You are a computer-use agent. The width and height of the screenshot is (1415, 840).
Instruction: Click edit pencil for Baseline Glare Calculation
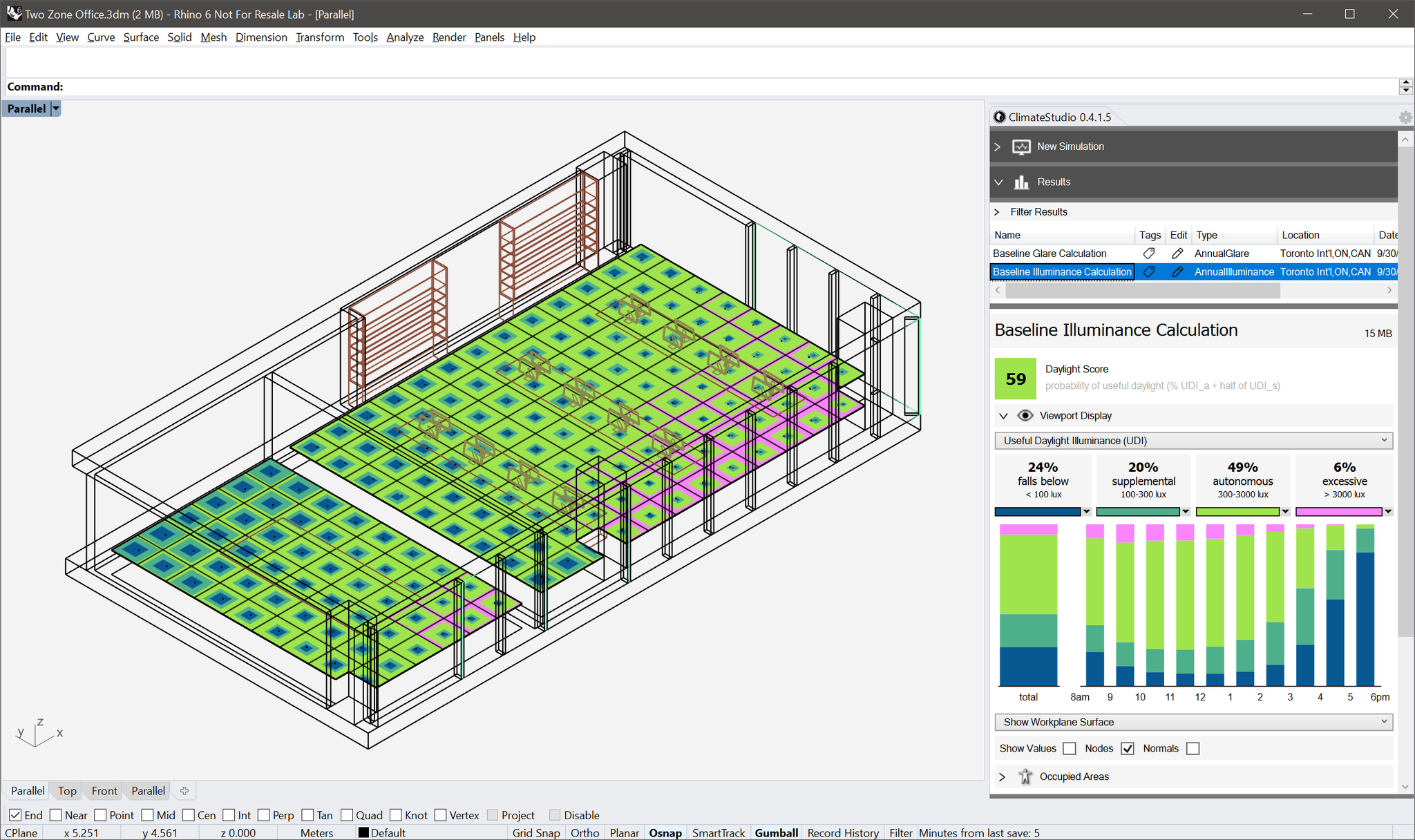(1178, 254)
